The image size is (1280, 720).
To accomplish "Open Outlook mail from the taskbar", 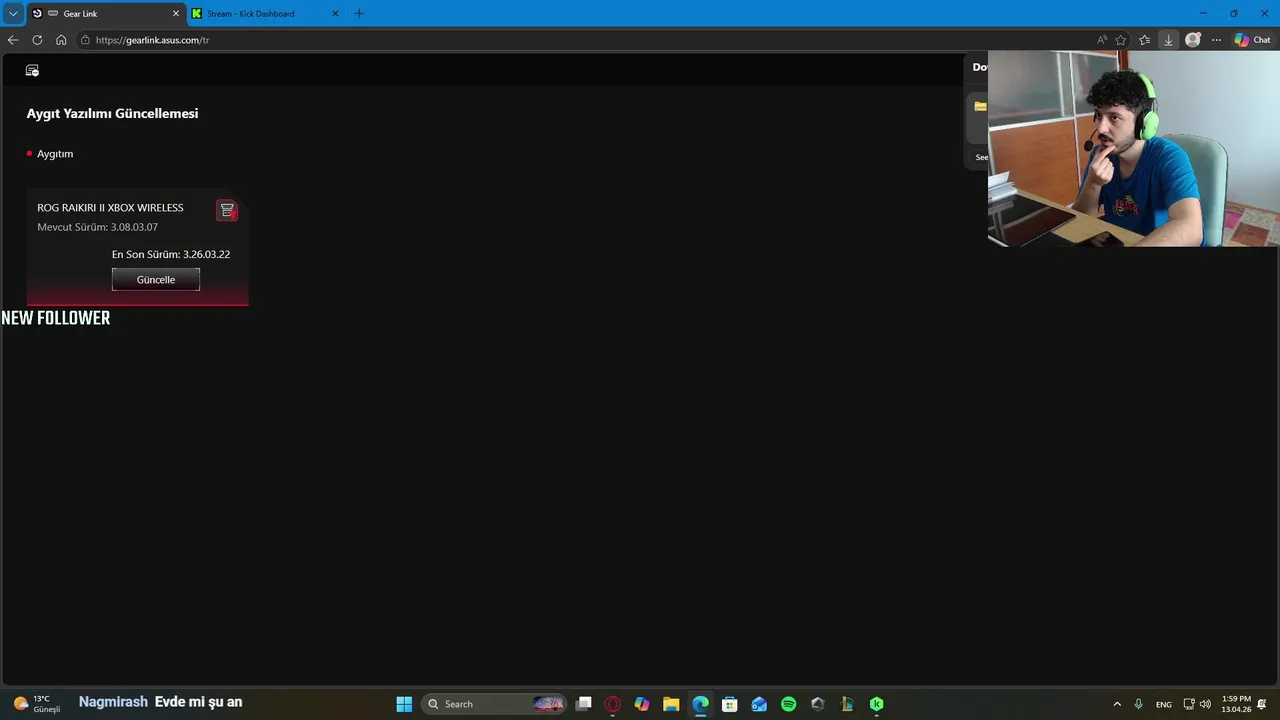I will [x=759, y=704].
